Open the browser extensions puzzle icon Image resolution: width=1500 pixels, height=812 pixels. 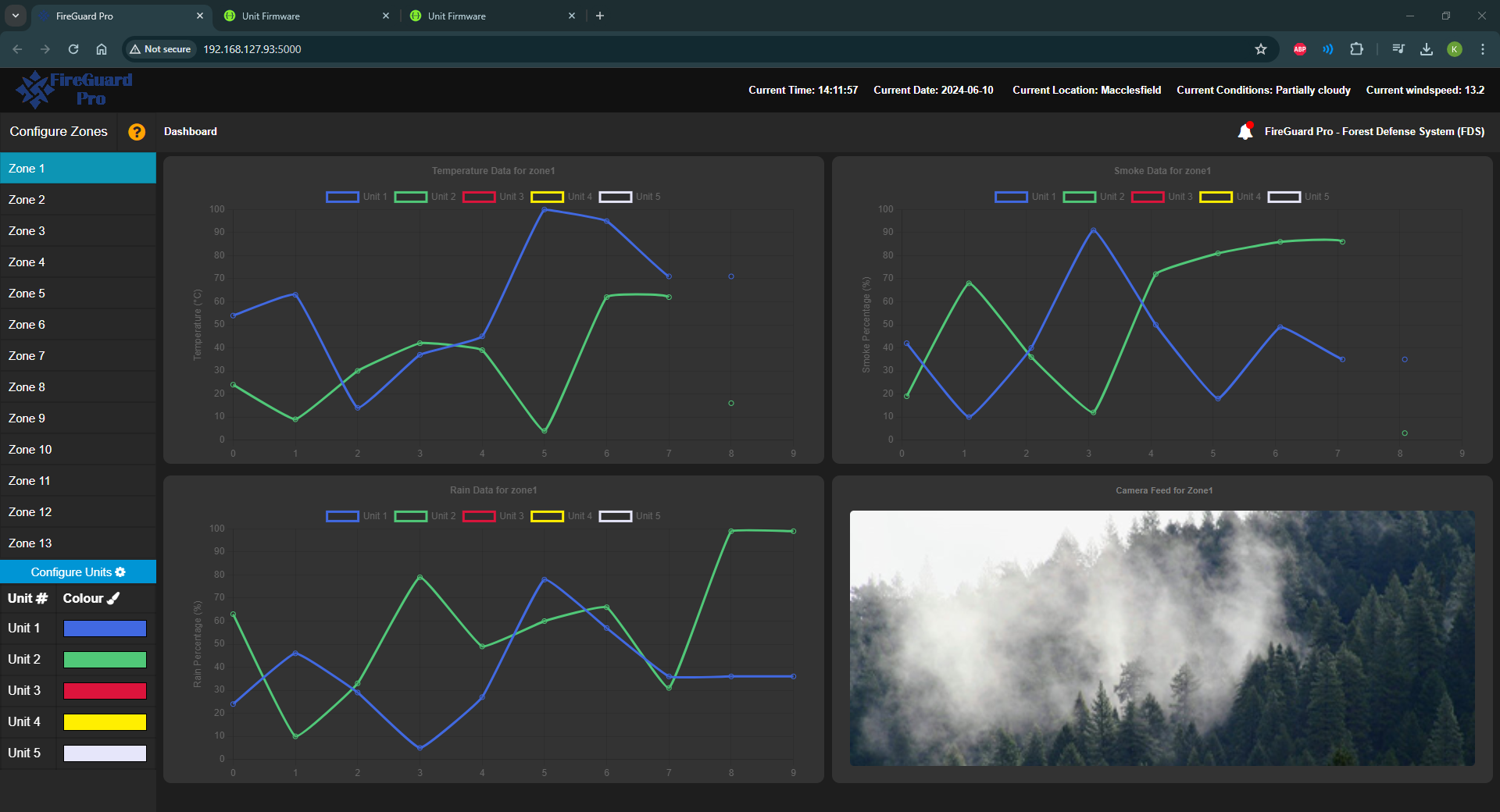[1356, 49]
